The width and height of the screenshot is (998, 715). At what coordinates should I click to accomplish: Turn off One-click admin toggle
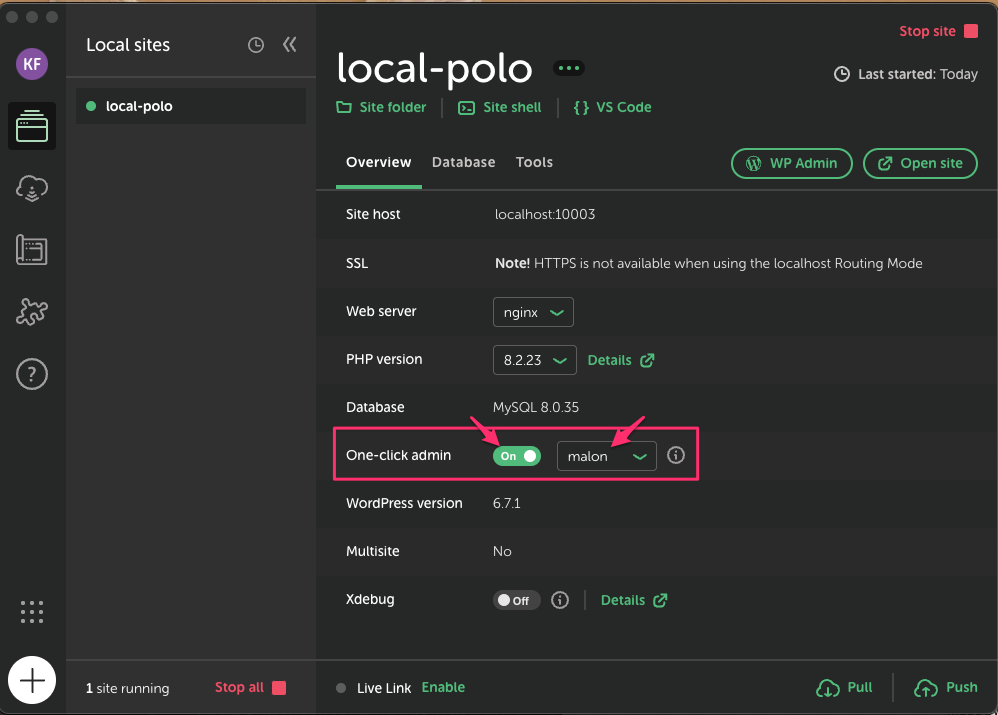(x=516, y=456)
